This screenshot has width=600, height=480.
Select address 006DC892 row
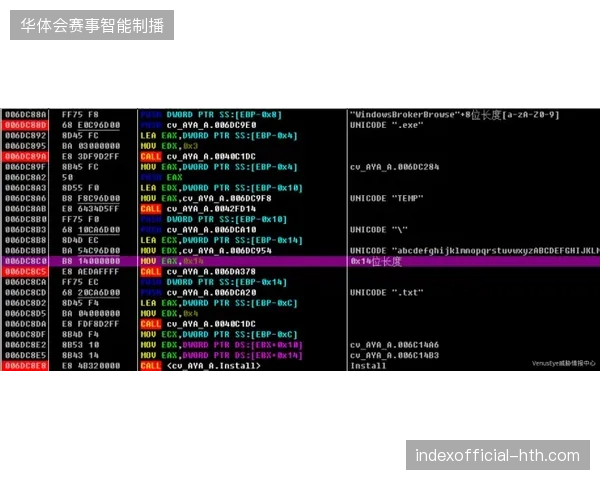point(26,136)
